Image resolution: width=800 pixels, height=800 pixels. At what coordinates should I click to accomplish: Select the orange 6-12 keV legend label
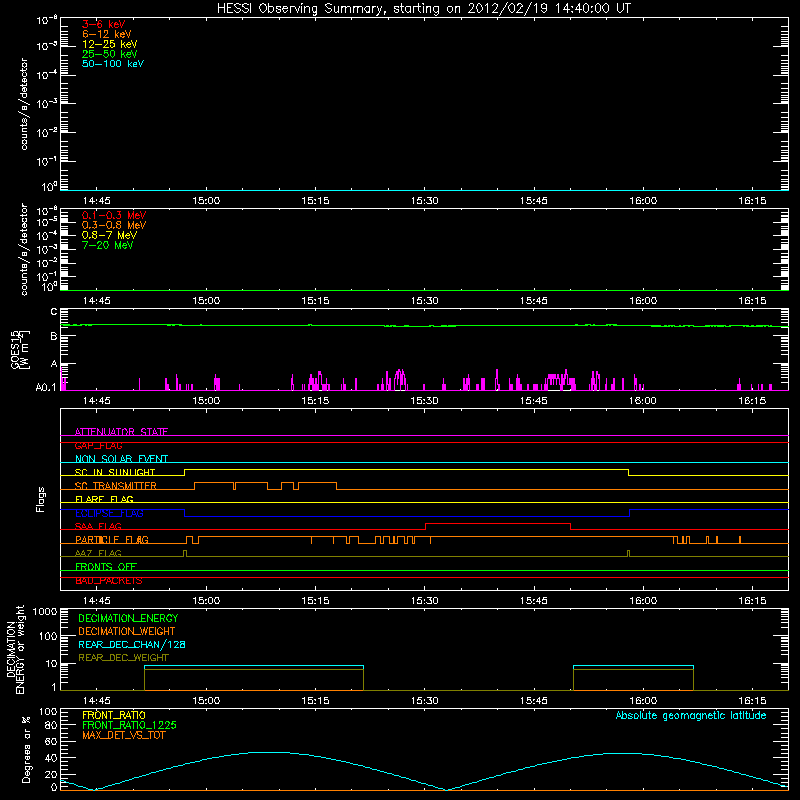tap(107, 34)
